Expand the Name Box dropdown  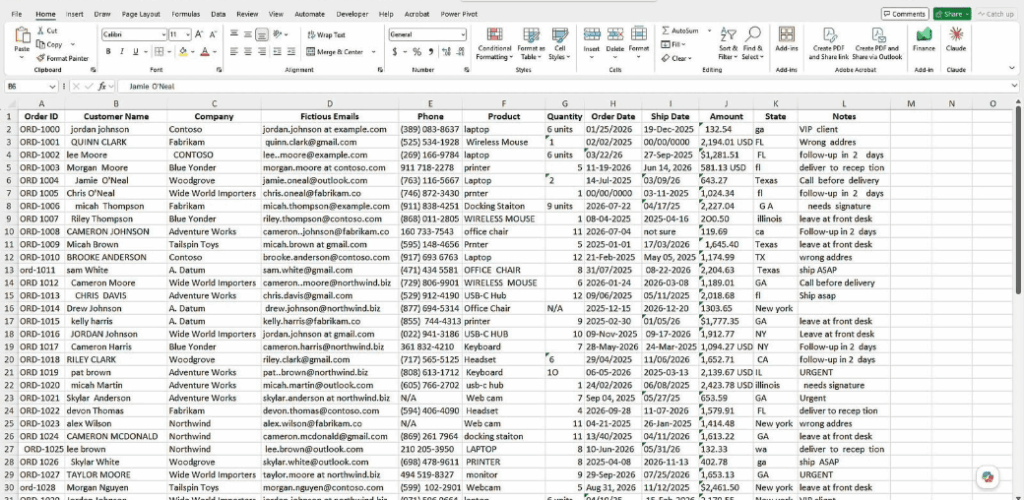click(53, 86)
